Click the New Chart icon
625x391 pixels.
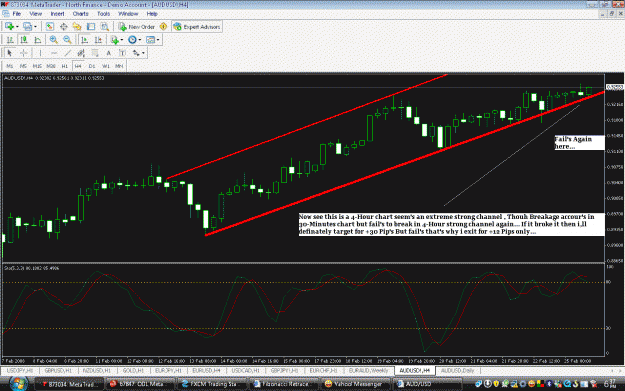pyautogui.click(x=9, y=27)
